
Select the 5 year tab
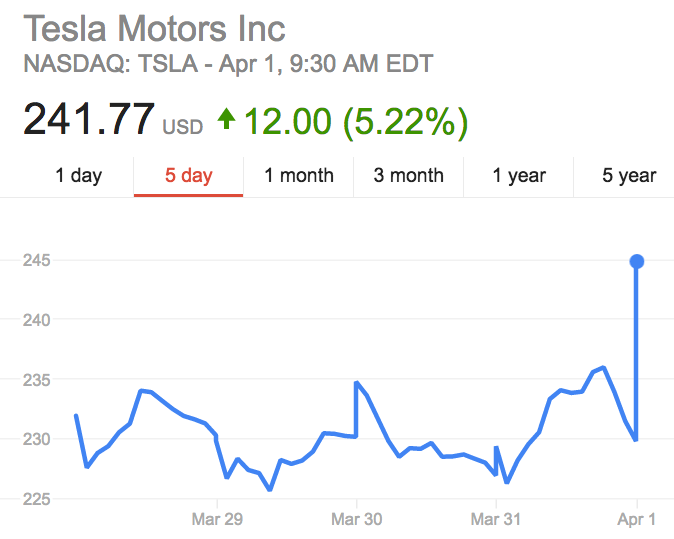click(628, 176)
